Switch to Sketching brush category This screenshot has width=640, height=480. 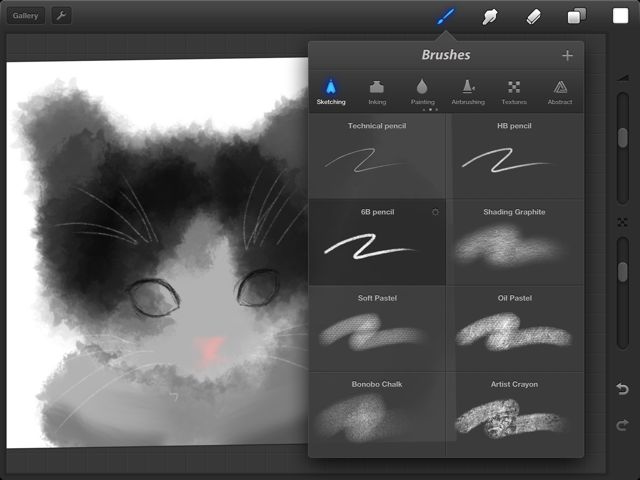point(331,92)
